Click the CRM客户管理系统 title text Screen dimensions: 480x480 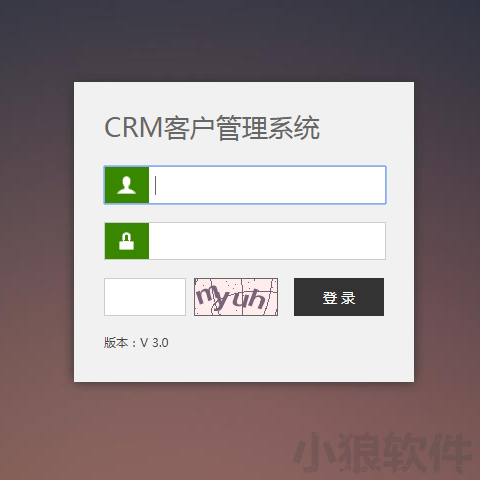click(212, 128)
